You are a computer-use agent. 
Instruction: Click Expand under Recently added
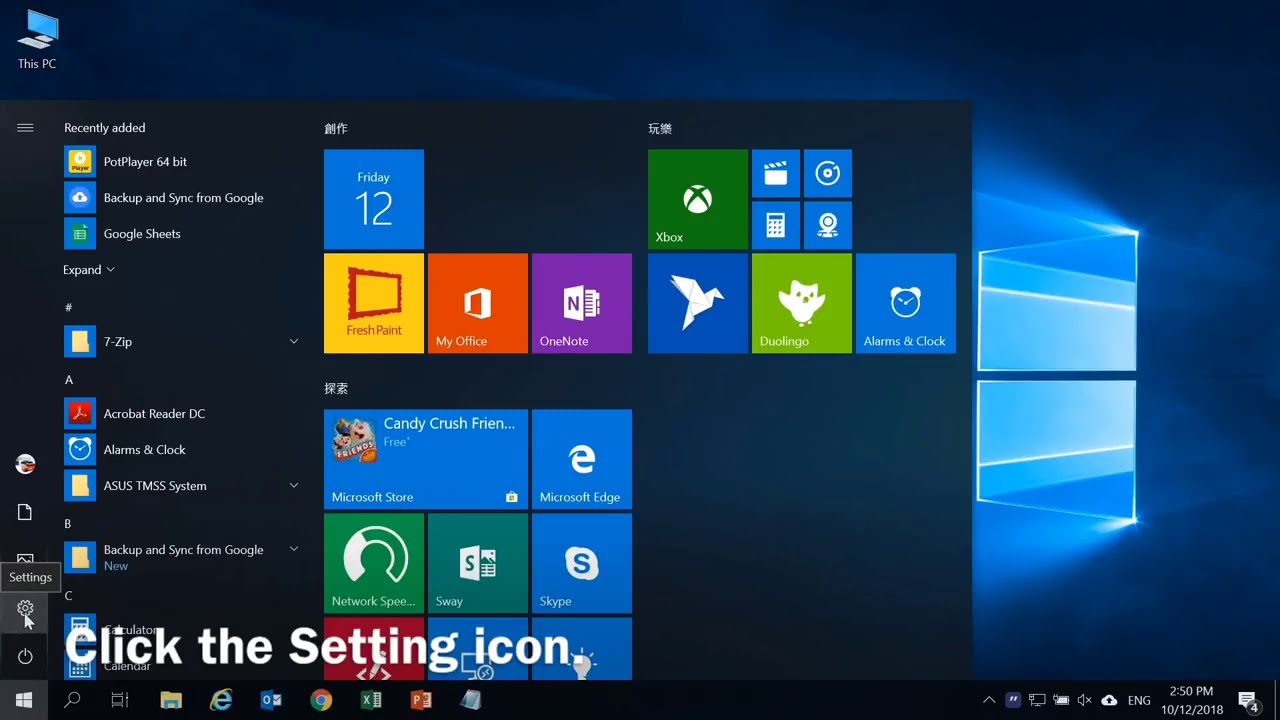coord(89,270)
